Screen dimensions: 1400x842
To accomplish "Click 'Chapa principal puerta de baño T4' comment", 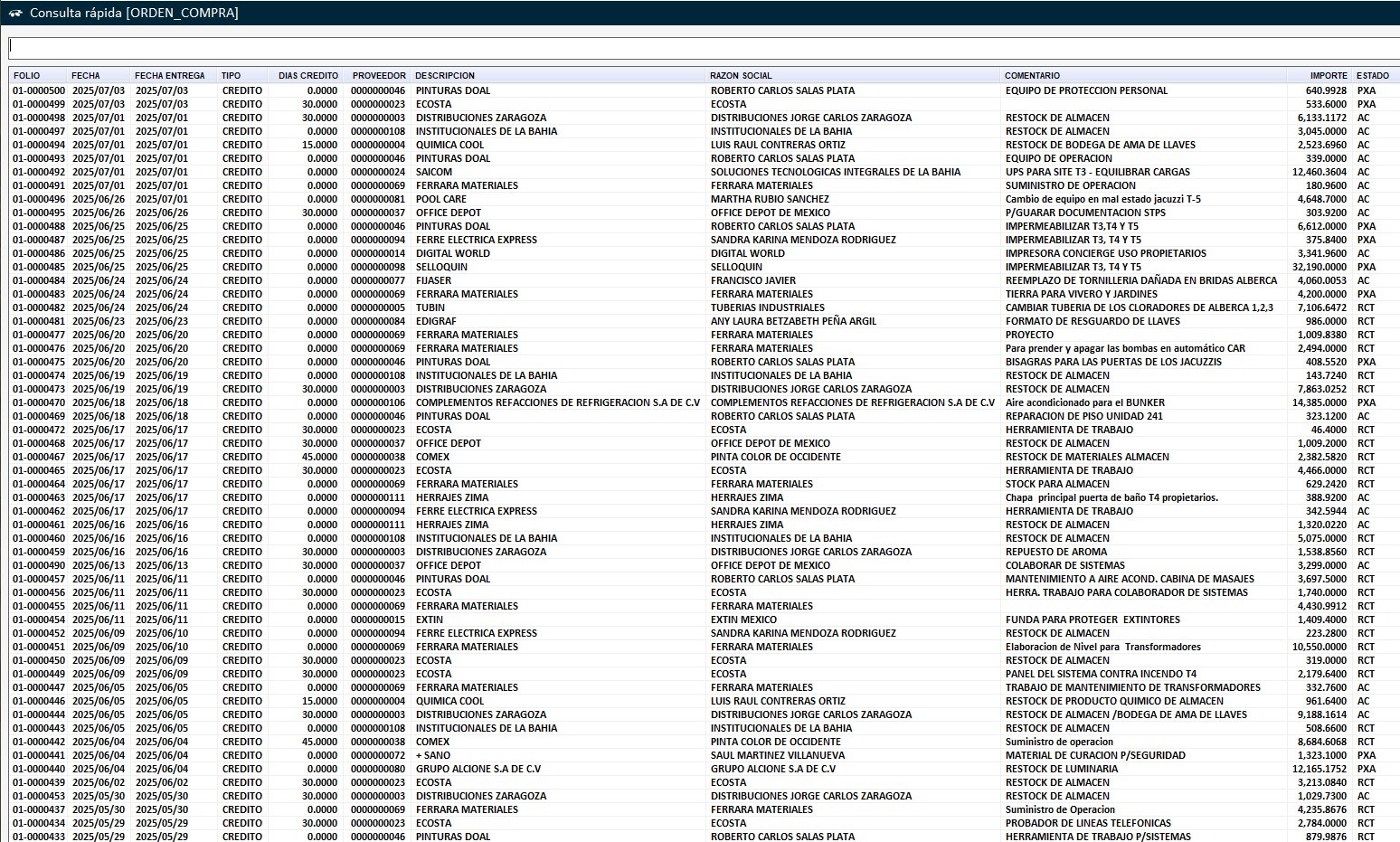I will pos(1111,497).
